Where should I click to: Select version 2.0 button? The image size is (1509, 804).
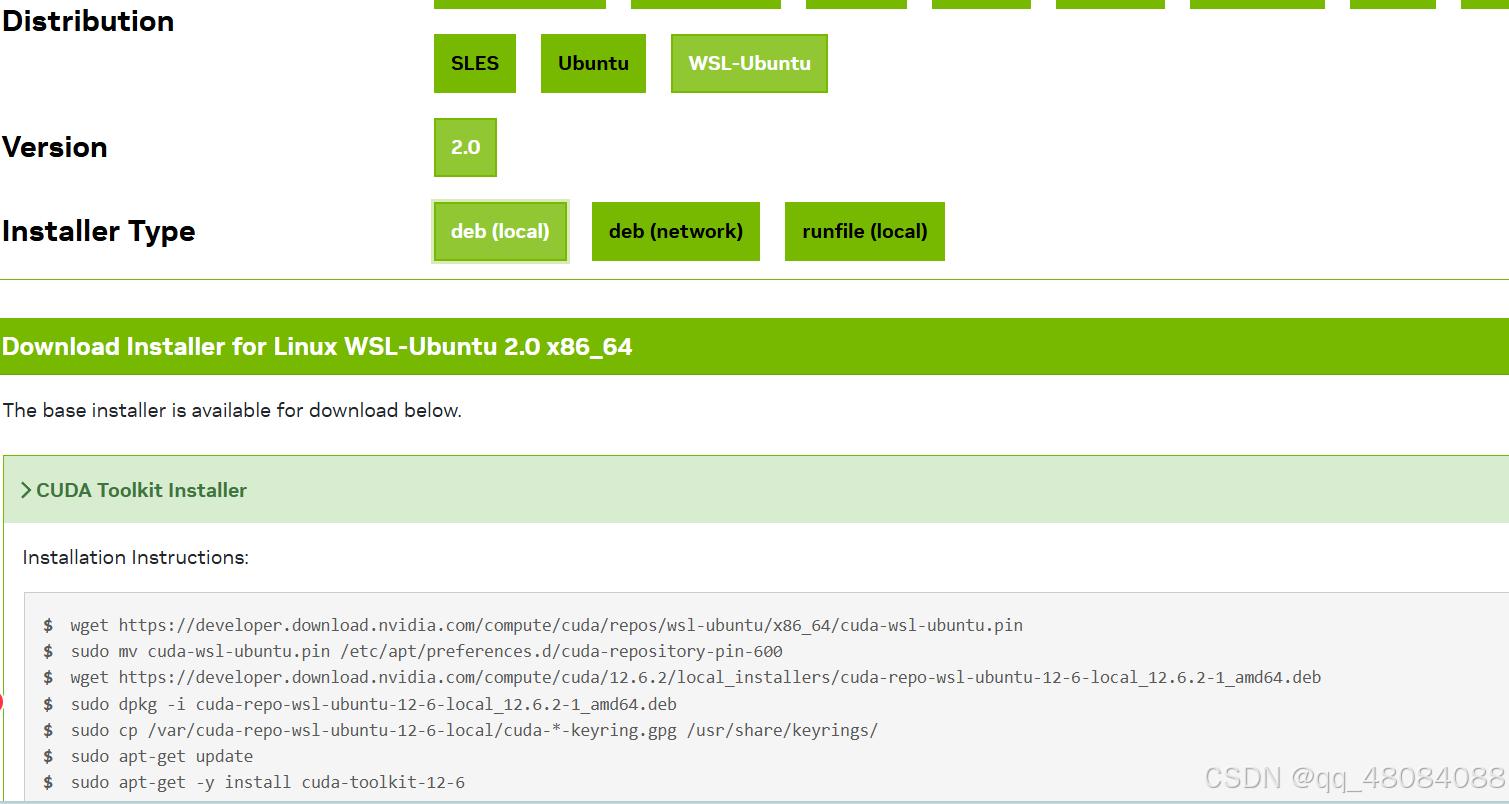click(x=465, y=147)
